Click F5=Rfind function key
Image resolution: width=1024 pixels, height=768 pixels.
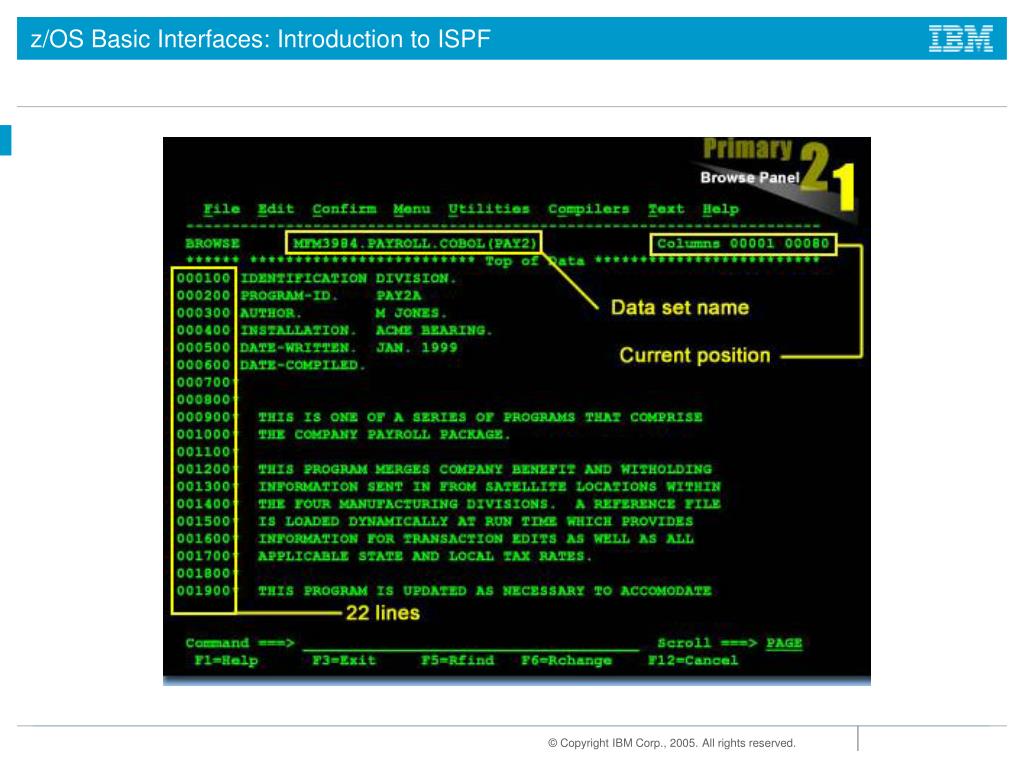tap(457, 660)
